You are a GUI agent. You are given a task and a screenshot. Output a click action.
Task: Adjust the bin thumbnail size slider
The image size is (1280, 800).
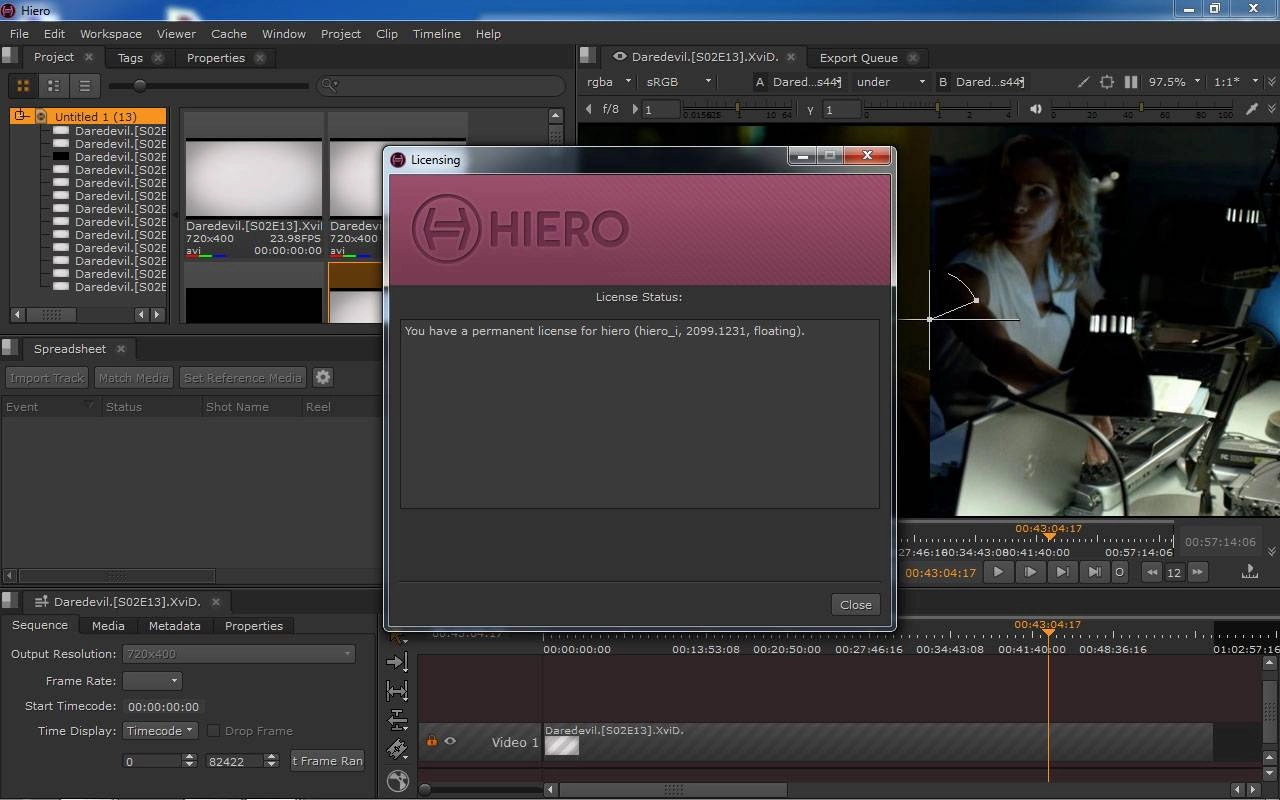coord(140,86)
